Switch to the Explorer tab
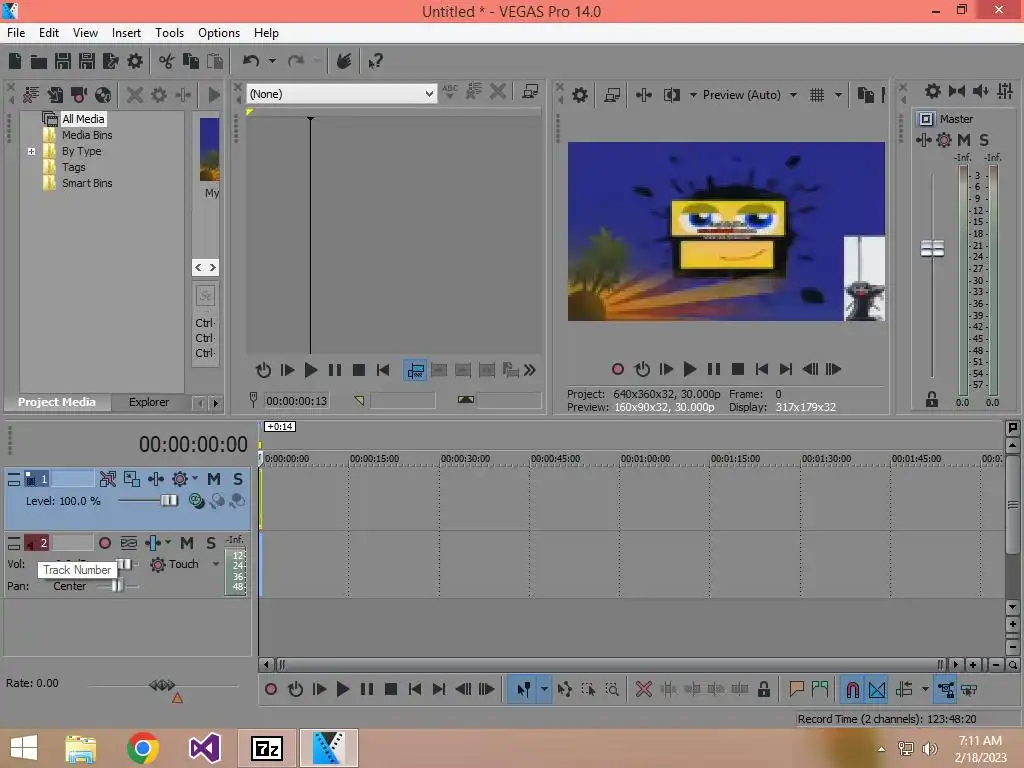Viewport: 1024px width, 768px height. point(149,402)
